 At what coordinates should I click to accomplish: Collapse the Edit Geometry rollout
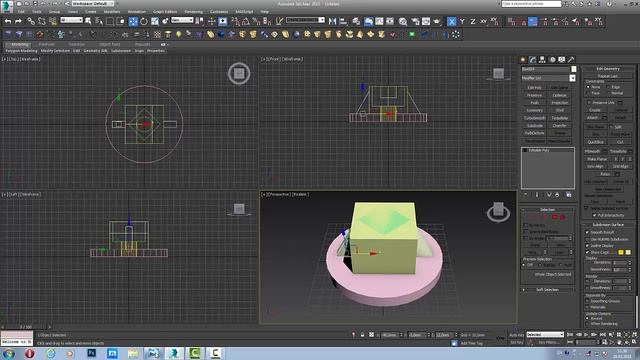coord(608,69)
